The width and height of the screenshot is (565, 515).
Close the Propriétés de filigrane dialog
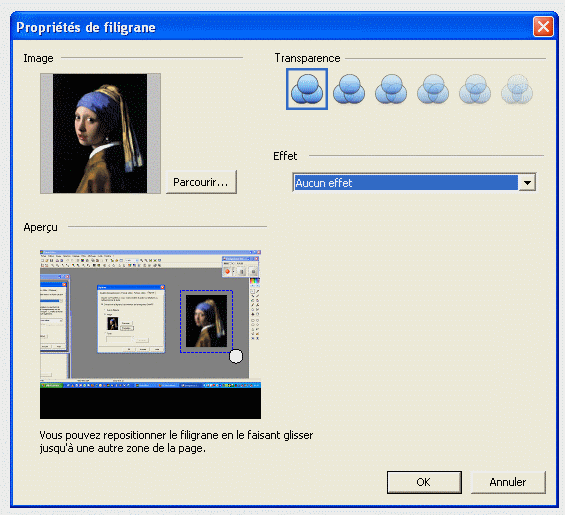(543, 27)
